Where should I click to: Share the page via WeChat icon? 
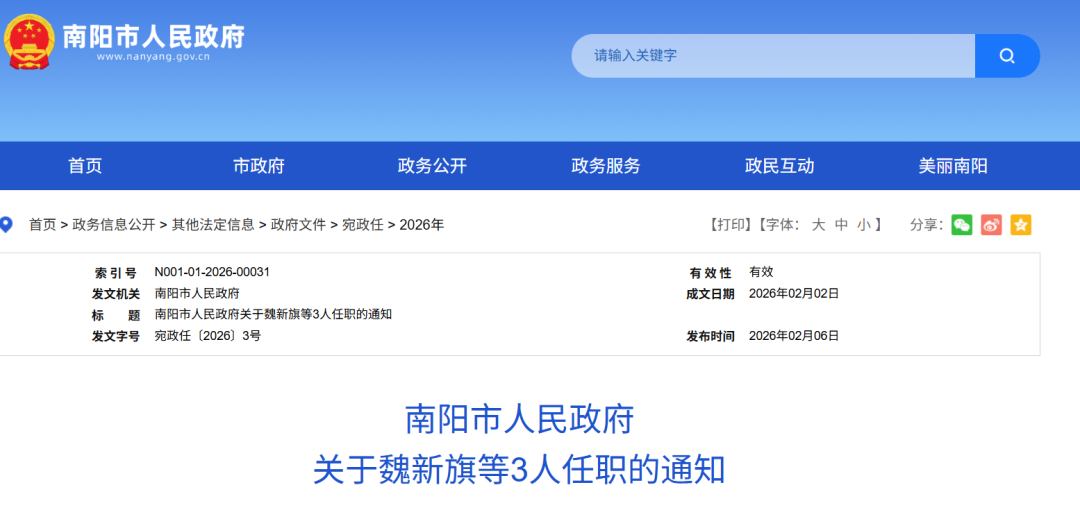(961, 225)
